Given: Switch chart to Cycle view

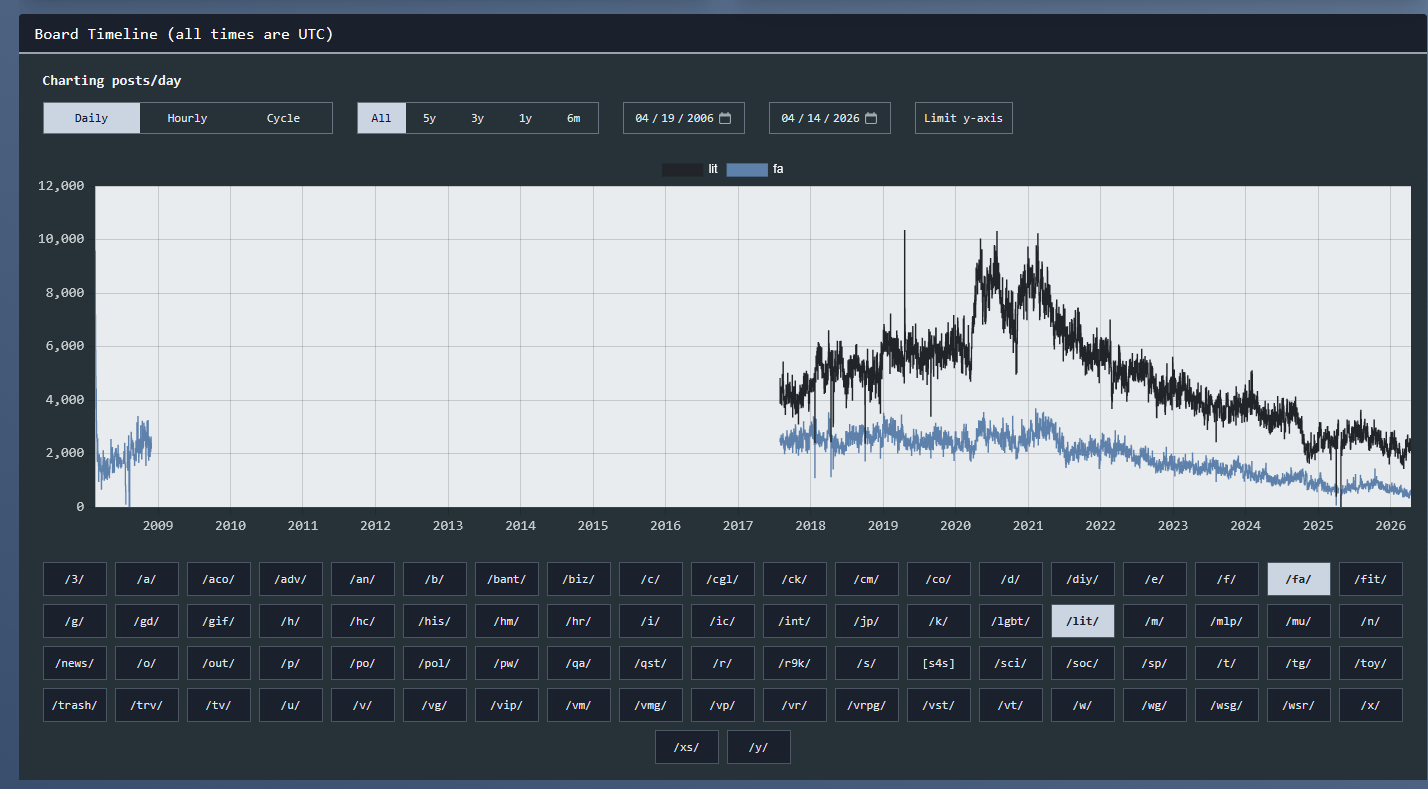Looking at the screenshot, I should [283, 118].
